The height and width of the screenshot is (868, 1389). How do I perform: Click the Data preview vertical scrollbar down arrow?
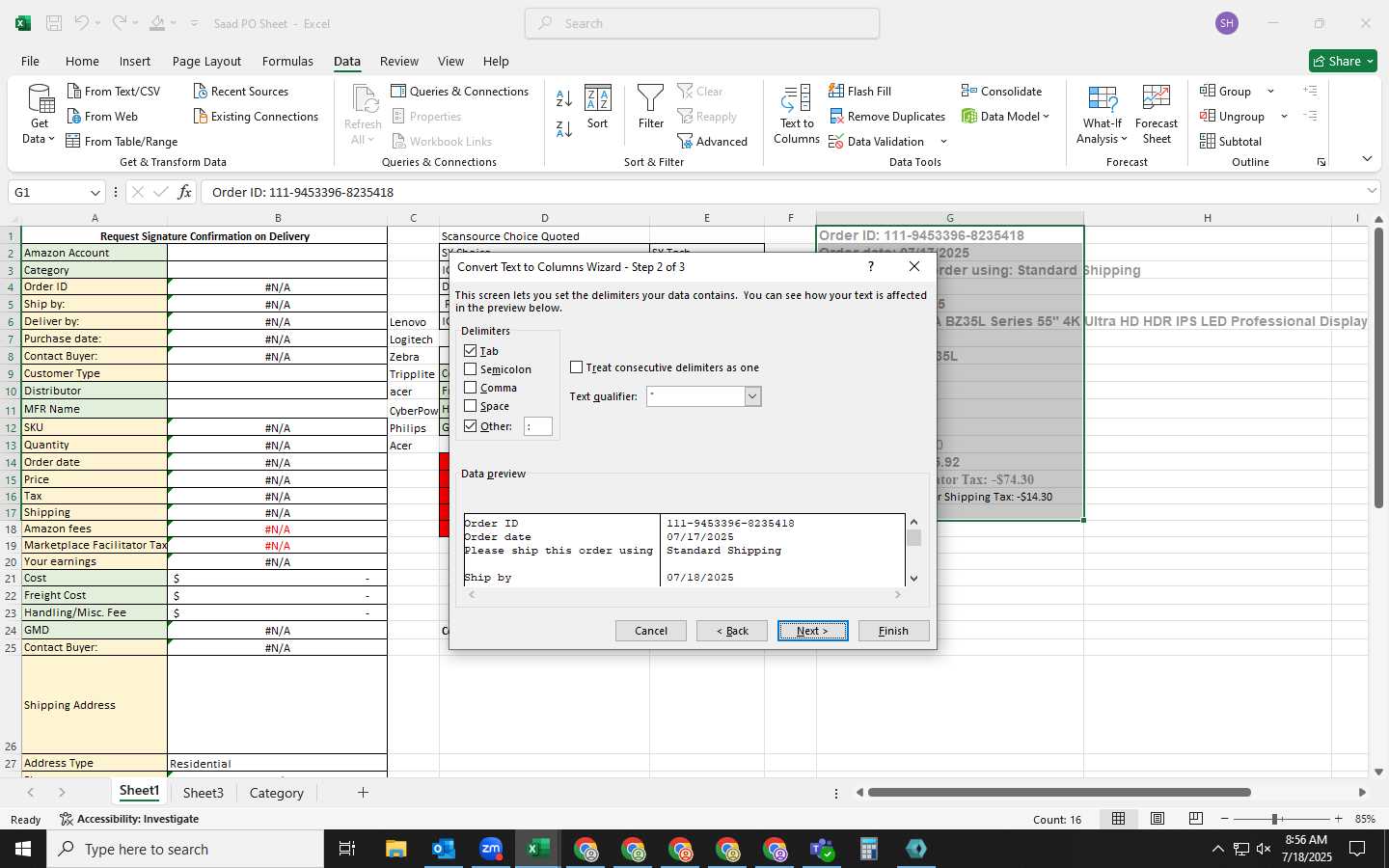pyautogui.click(x=913, y=579)
